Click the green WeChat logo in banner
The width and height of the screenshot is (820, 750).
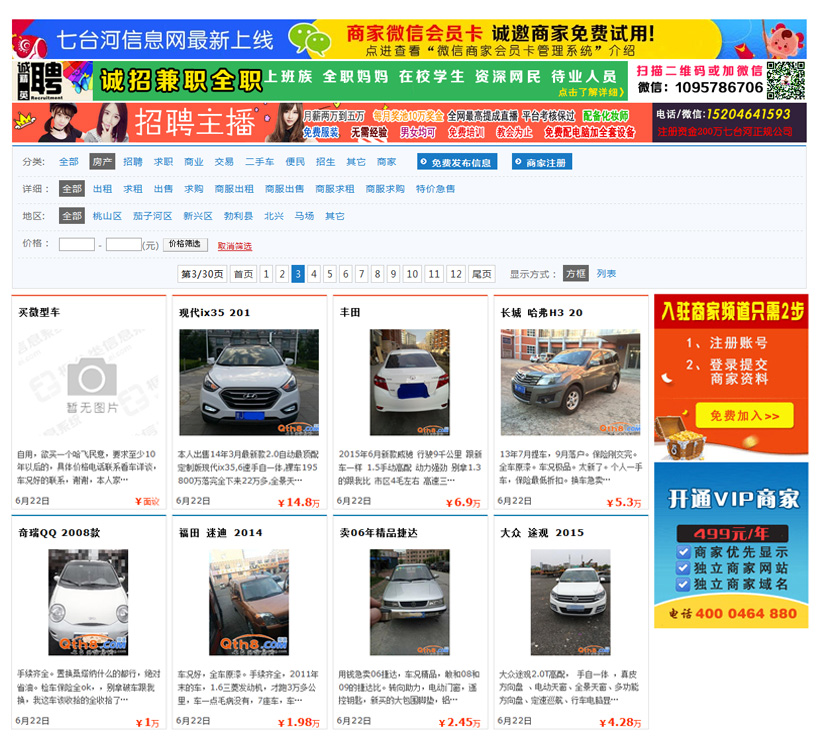[x=310, y=40]
